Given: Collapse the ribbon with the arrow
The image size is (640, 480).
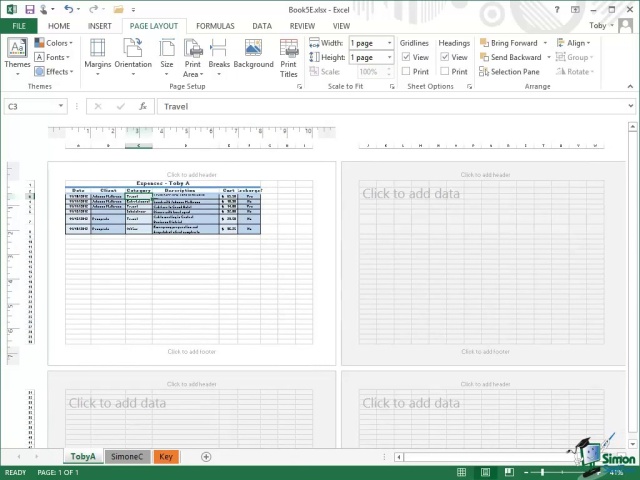Looking at the screenshot, I should click(x=630, y=87).
